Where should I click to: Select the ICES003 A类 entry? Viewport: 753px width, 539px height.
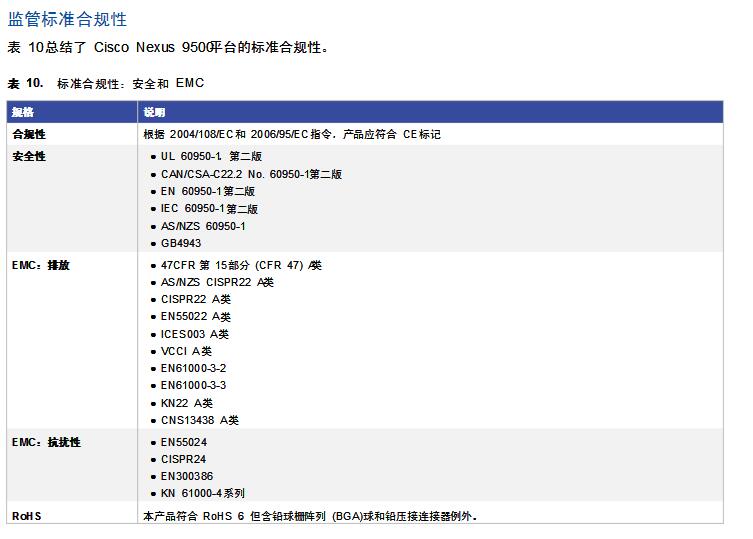pyautogui.click(x=195, y=334)
